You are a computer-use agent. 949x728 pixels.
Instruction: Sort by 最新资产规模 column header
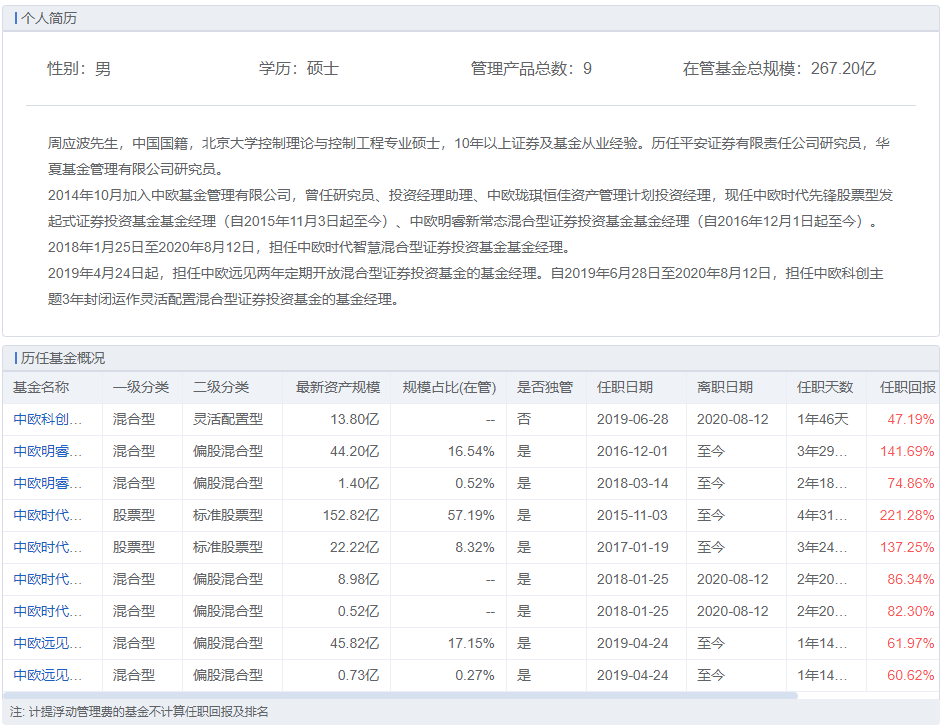tap(338, 387)
